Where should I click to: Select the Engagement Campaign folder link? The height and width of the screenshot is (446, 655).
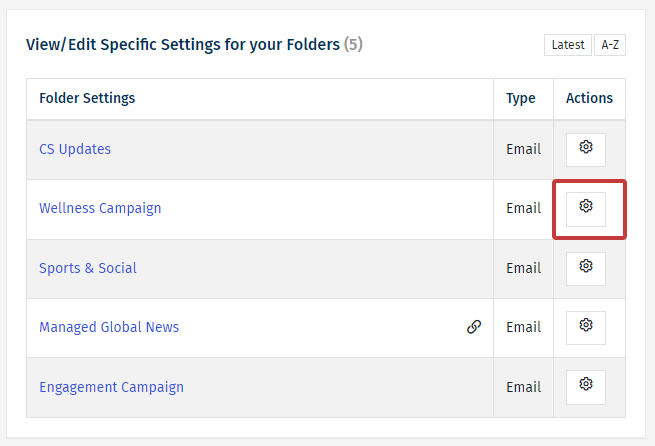tap(112, 387)
